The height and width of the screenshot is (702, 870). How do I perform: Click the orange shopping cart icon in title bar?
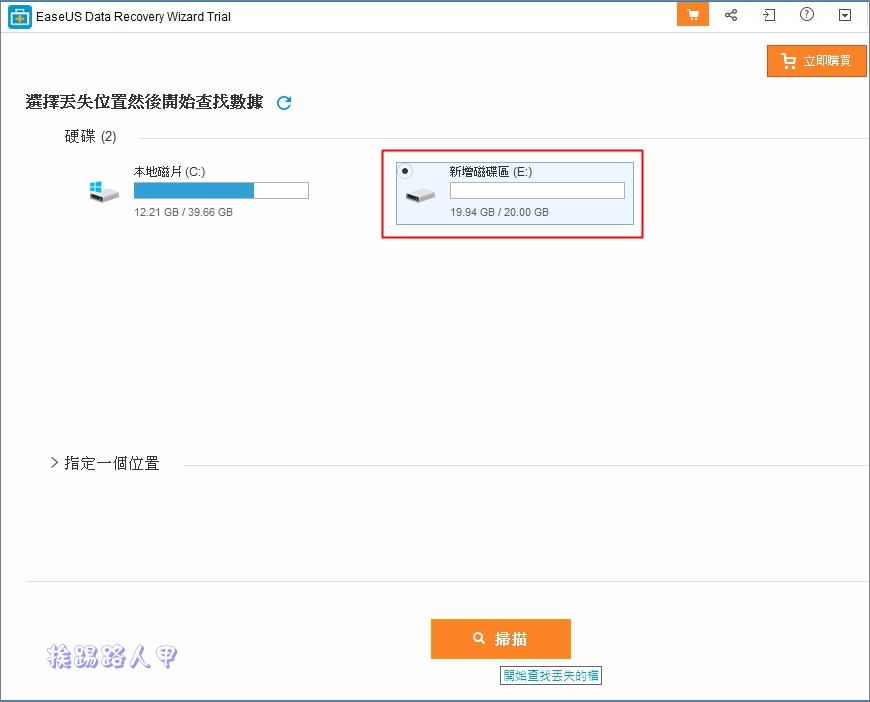coord(692,14)
